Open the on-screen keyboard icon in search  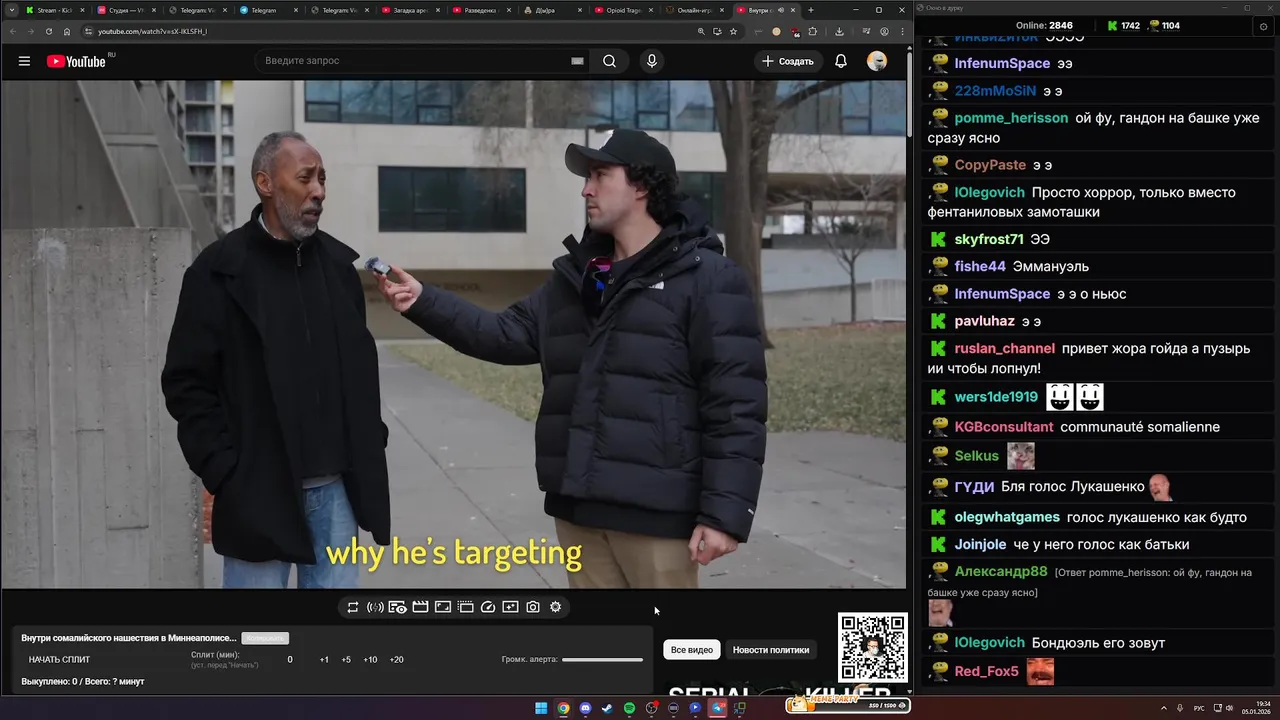[x=577, y=61]
